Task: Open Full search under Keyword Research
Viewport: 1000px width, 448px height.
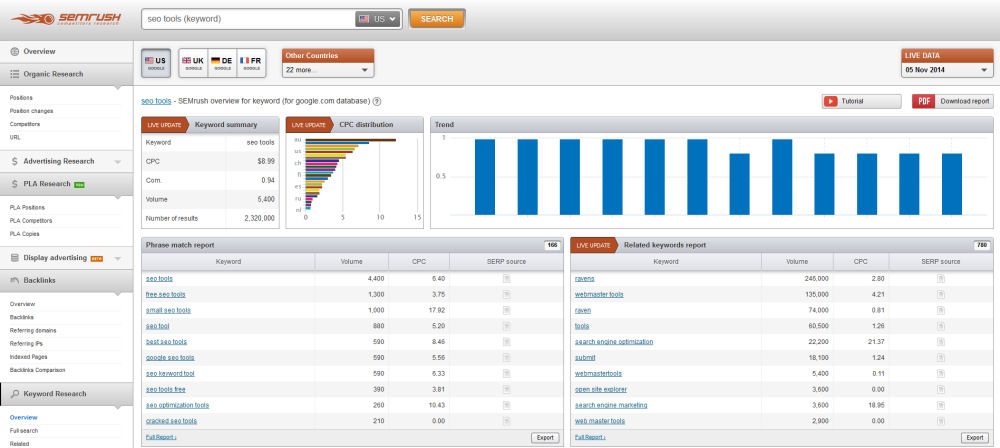Action: (24, 431)
